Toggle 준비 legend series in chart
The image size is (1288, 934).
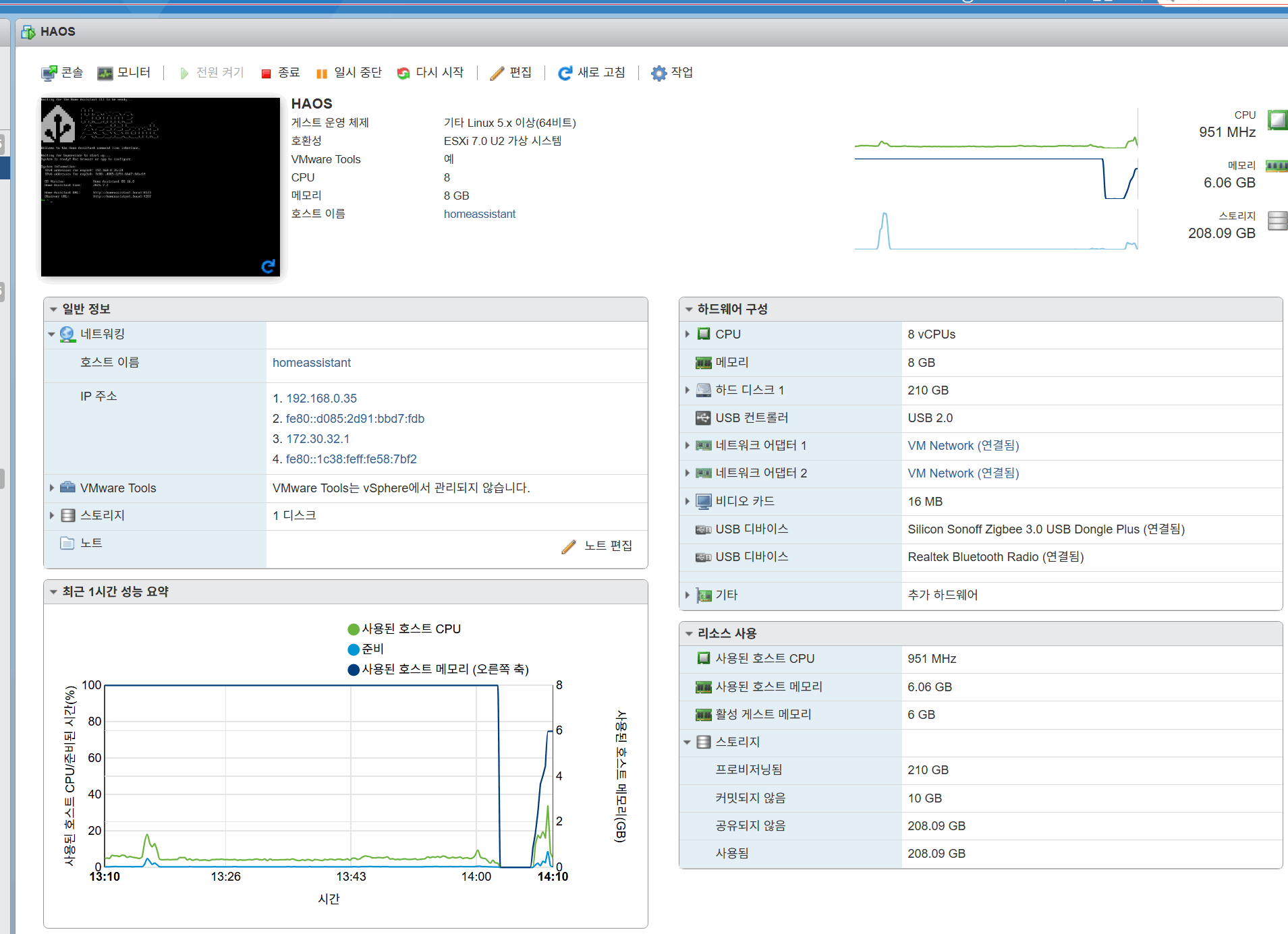tap(366, 649)
